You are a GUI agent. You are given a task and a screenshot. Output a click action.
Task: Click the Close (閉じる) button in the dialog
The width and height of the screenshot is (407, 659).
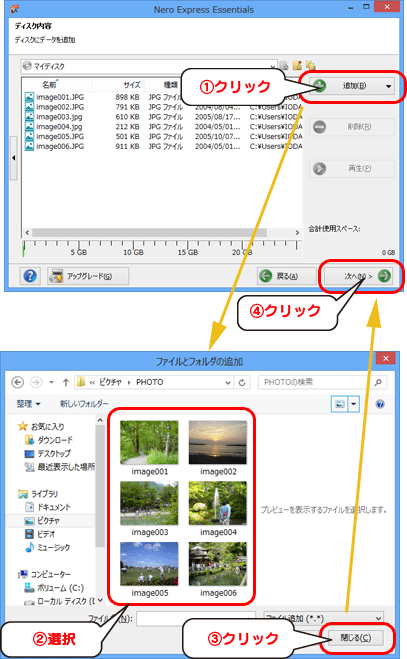[356, 638]
